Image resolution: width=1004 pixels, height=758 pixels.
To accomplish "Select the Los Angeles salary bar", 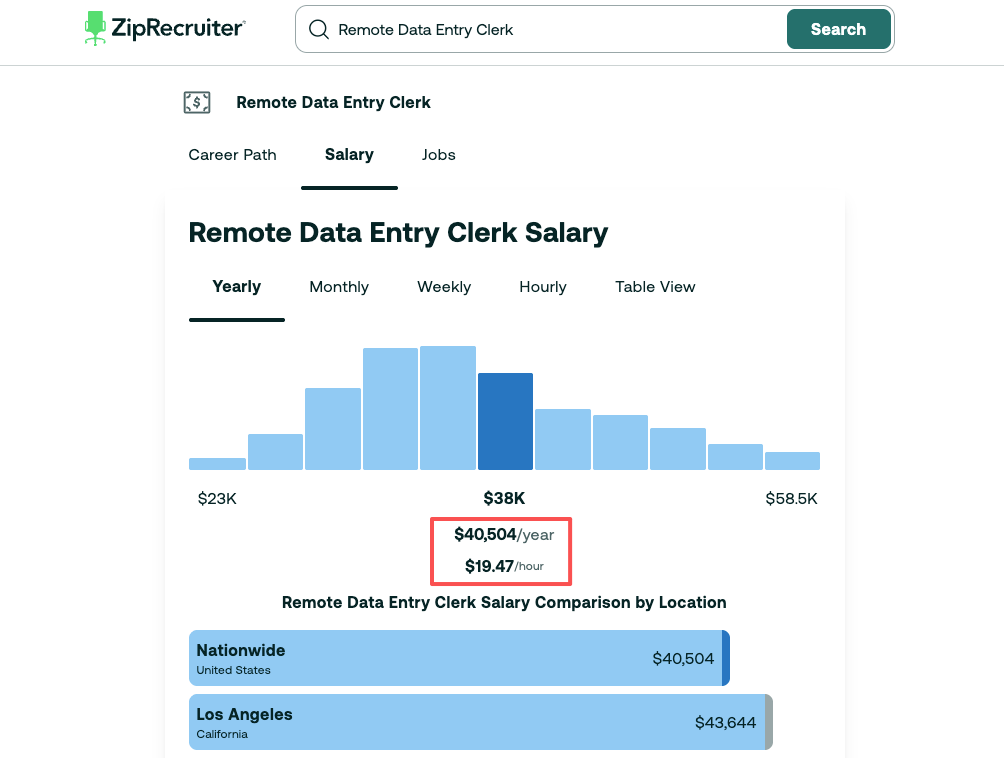I will coord(477,721).
